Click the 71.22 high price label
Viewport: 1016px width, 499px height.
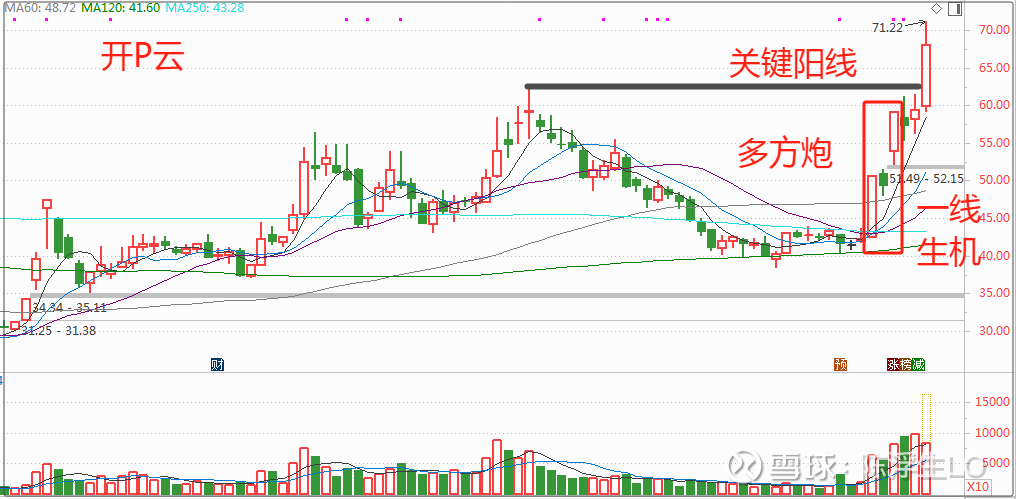[887, 28]
